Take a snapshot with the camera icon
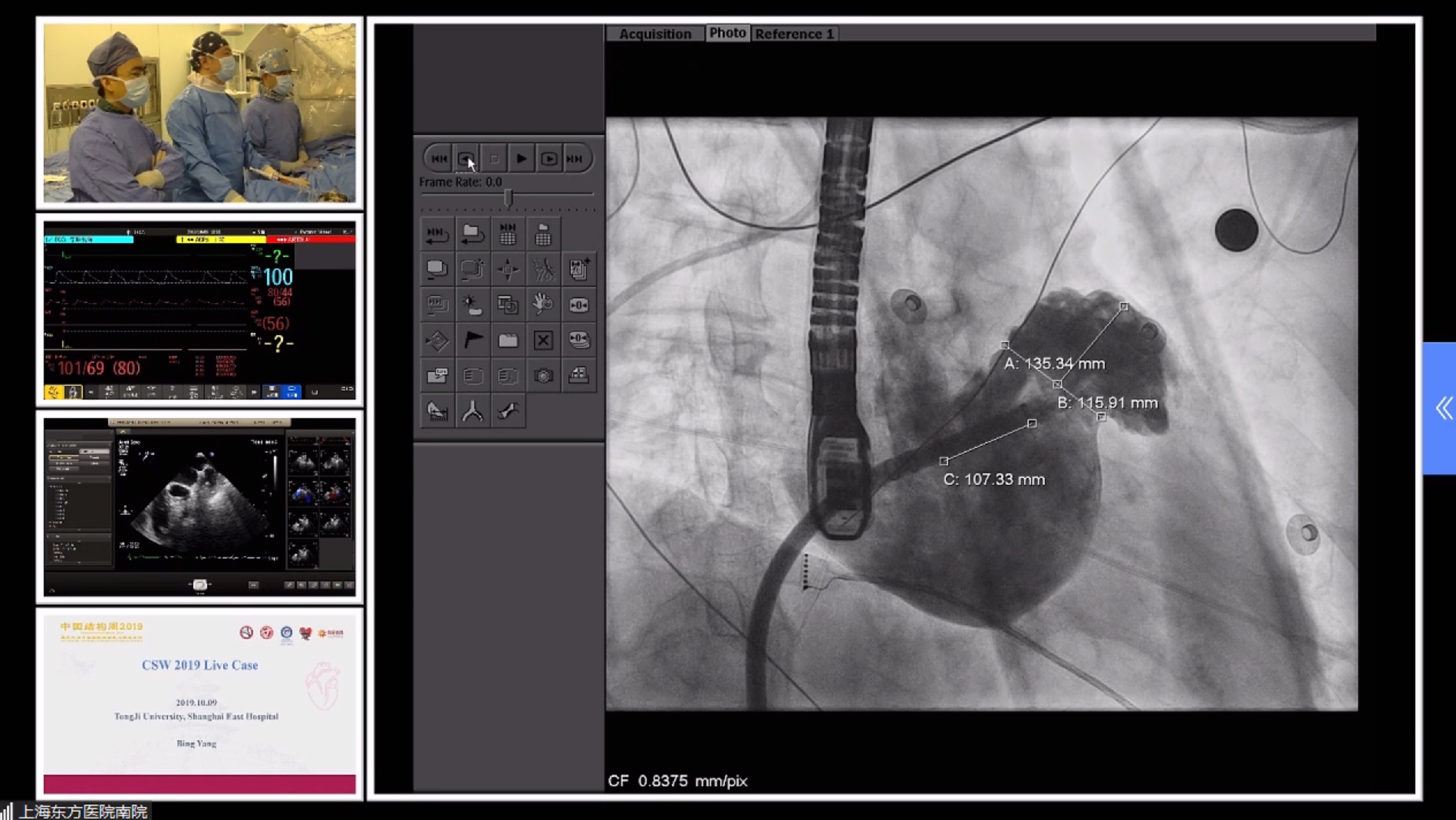 pyautogui.click(x=543, y=375)
